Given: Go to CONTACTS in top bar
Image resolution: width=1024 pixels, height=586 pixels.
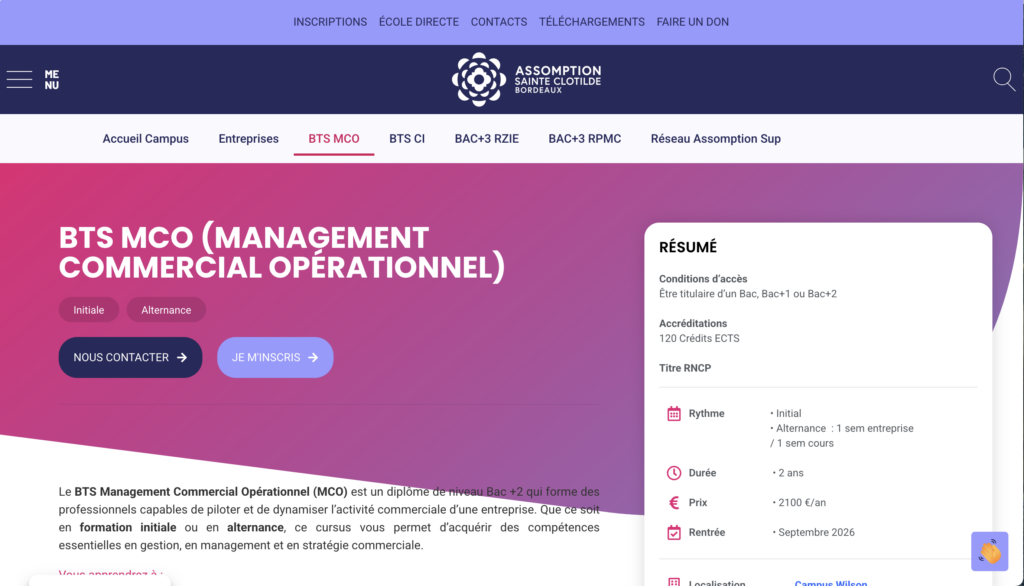Looking at the screenshot, I should tap(499, 22).
